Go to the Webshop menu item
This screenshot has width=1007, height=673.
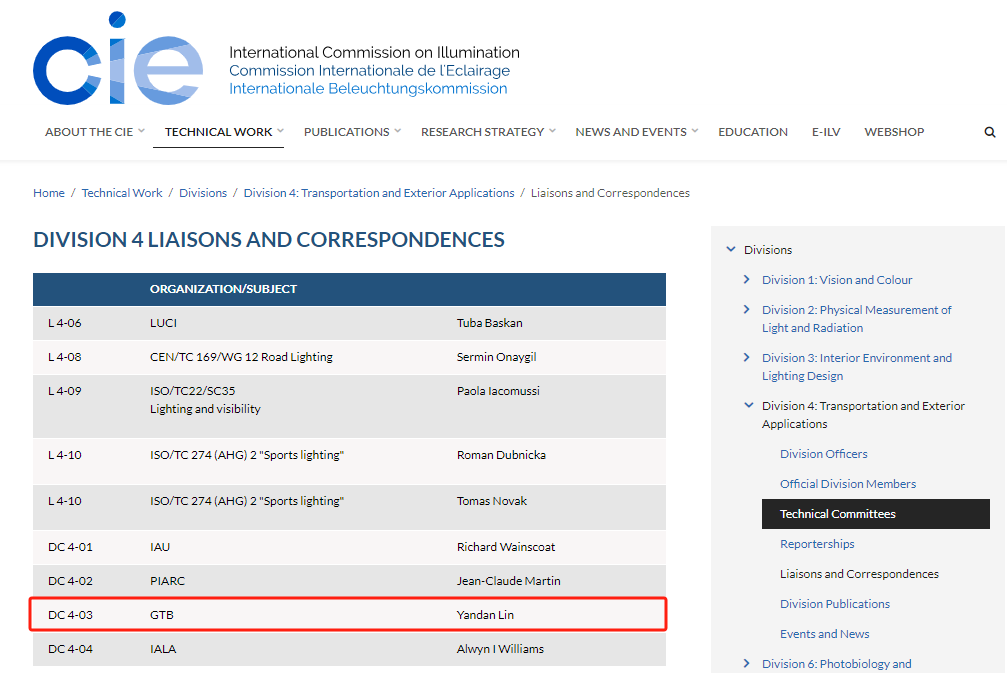coord(894,132)
